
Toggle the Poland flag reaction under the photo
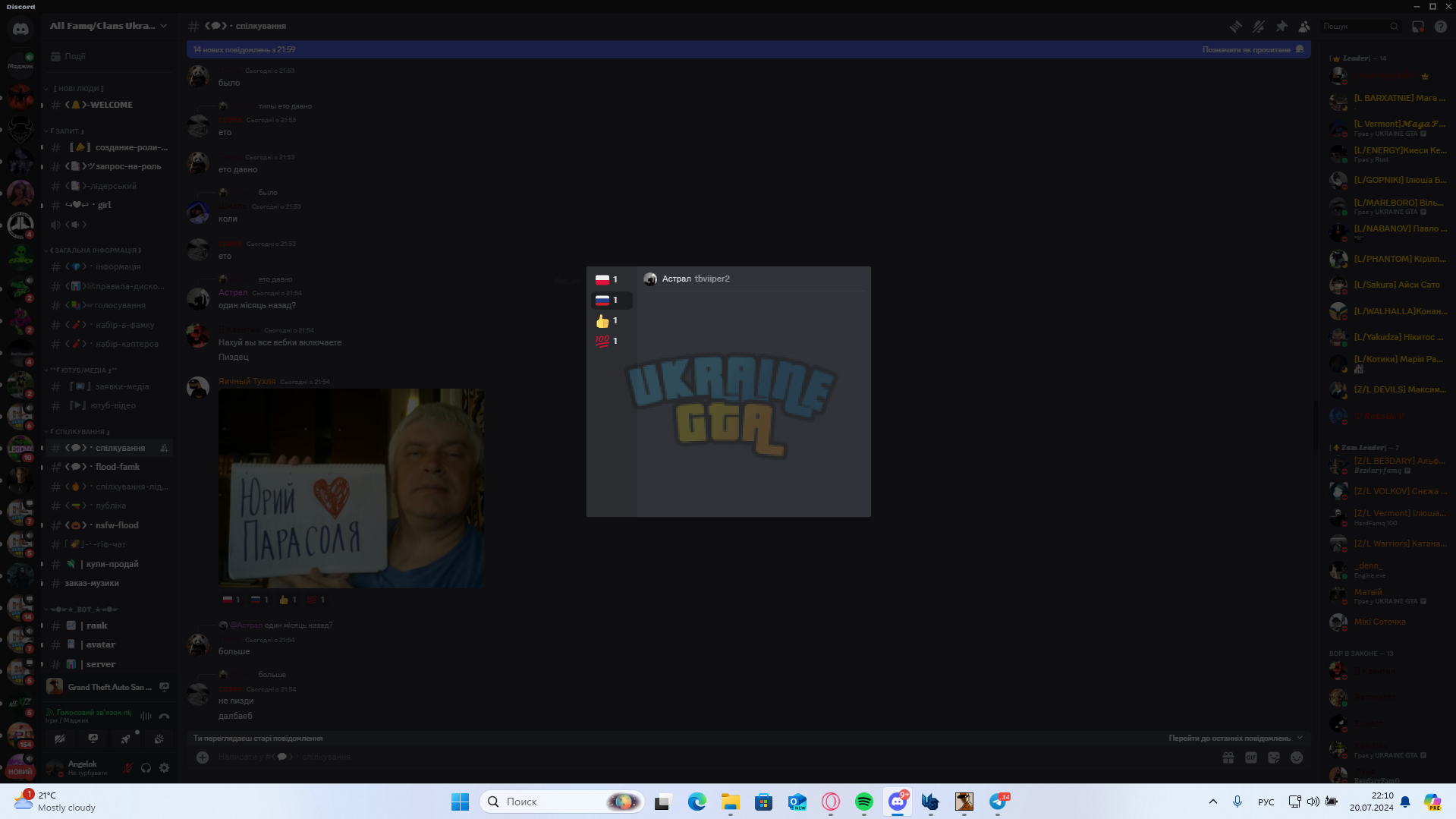point(231,600)
